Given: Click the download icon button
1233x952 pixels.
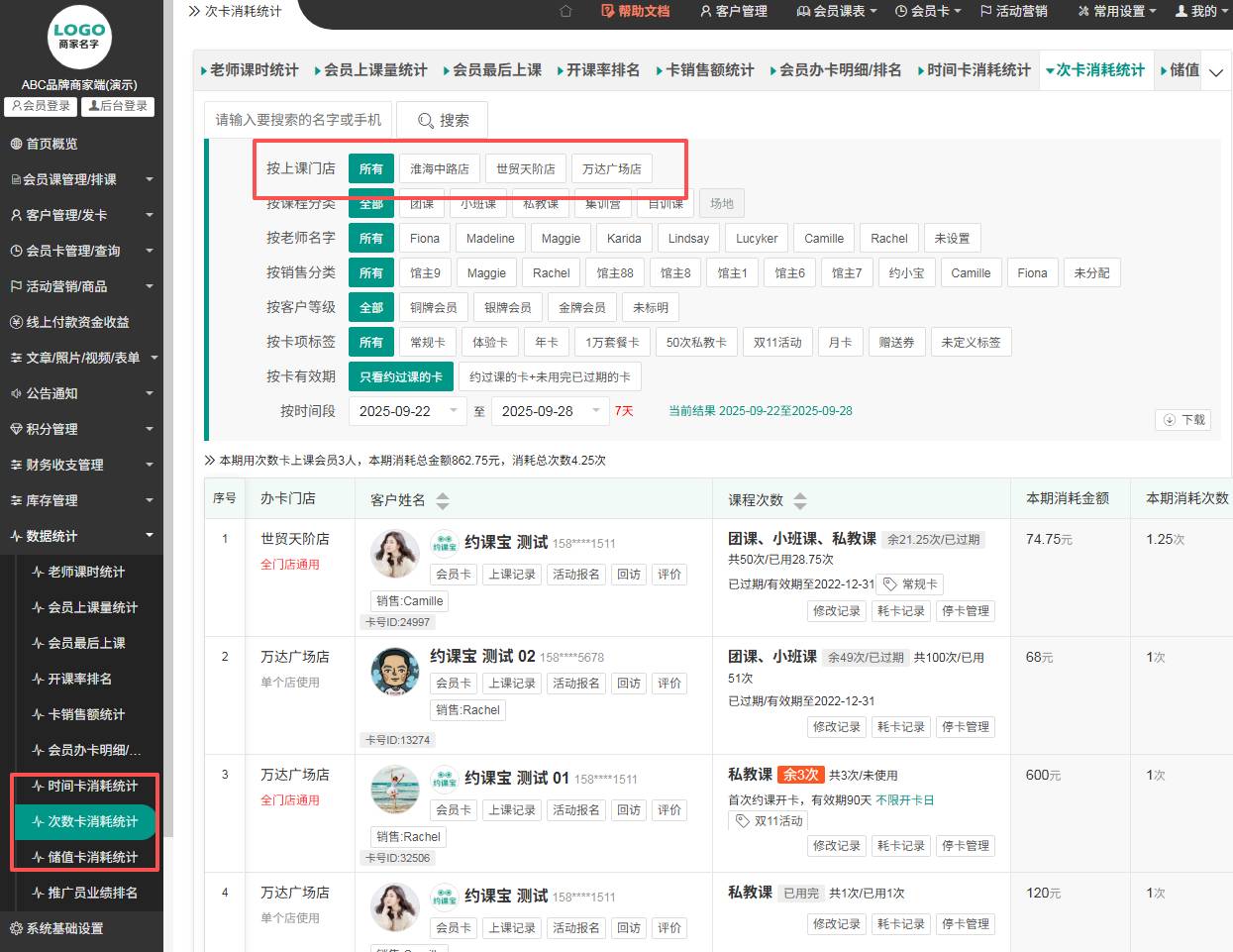Looking at the screenshot, I should click(1183, 420).
